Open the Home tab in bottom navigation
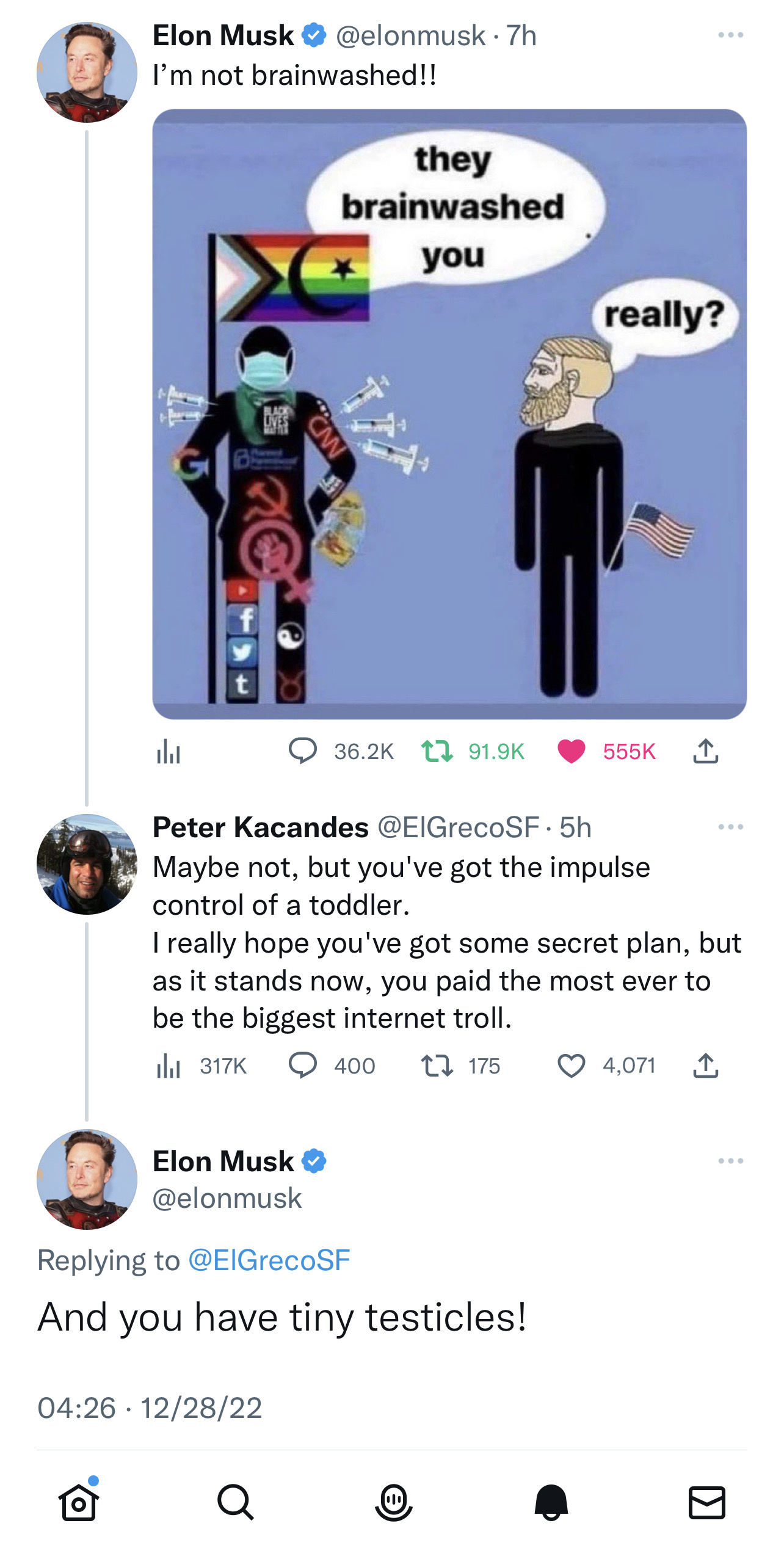Image resolution: width=784 pixels, height=1548 pixels. (79, 1502)
